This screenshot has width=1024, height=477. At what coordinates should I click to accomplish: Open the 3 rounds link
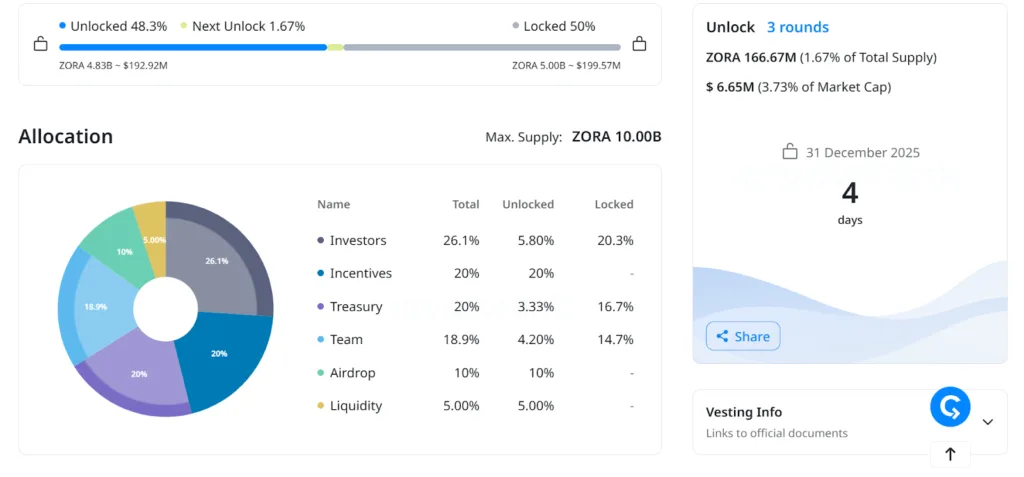point(797,27)
